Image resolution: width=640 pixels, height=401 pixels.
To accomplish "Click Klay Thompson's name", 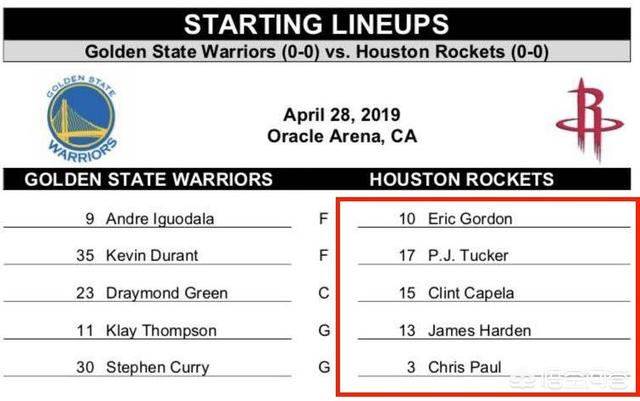I will (x=161, y=330).
